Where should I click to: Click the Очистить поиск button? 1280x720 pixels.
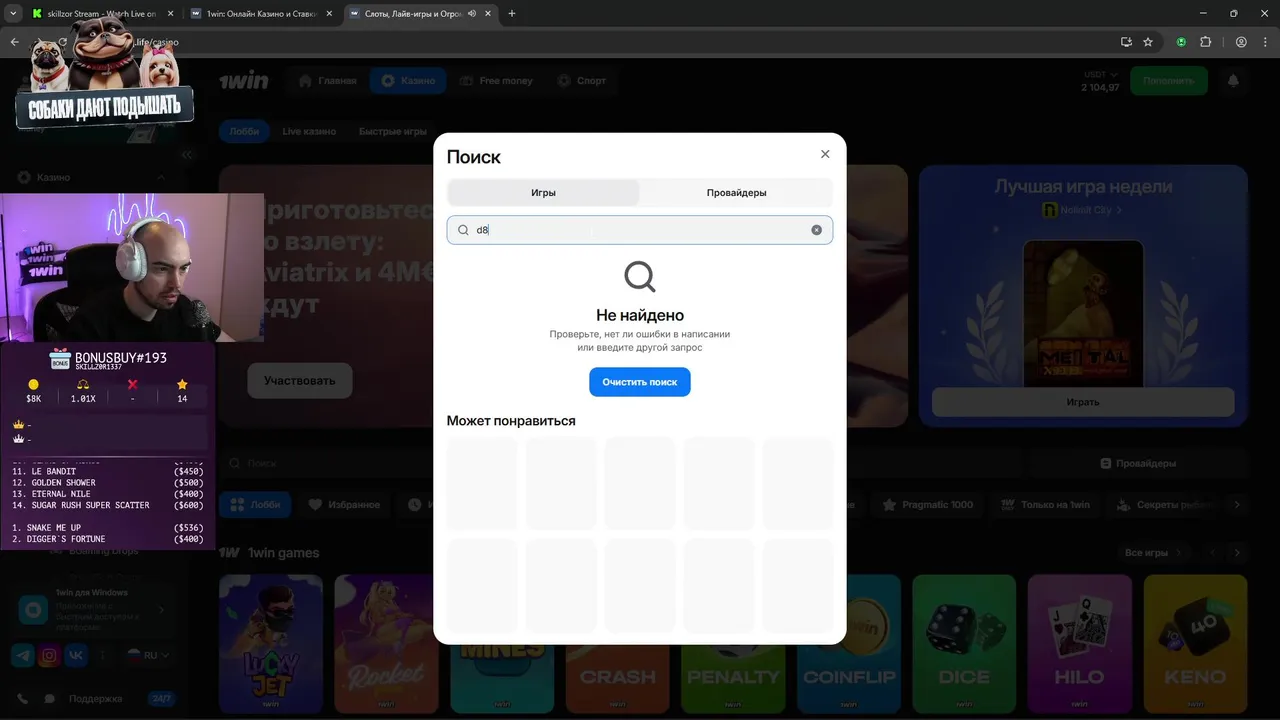639,382
